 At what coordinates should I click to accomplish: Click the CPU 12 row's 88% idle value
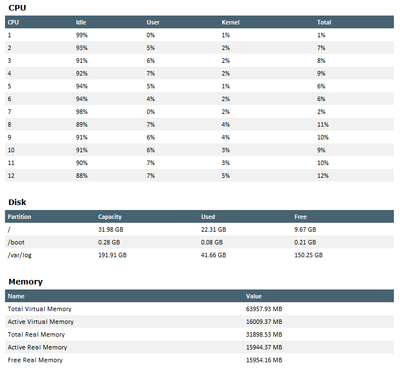[82, 176]
